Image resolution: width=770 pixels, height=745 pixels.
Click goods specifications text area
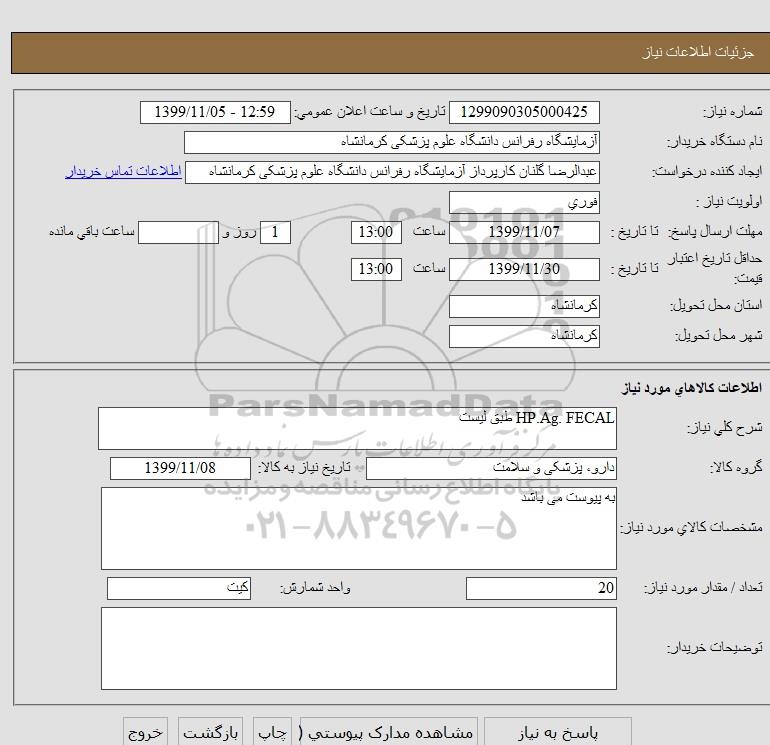point(358,528)
